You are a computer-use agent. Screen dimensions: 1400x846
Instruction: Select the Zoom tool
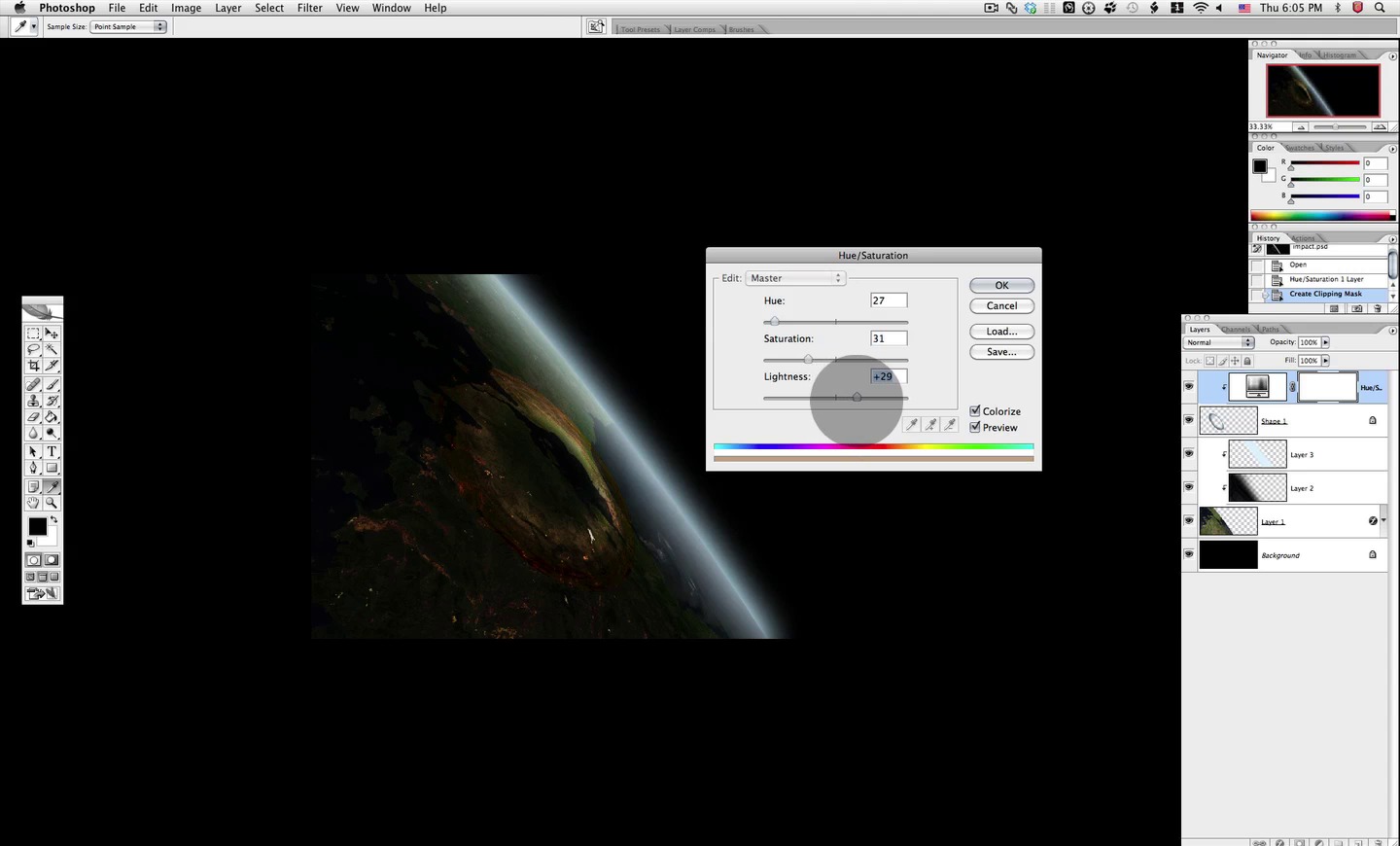[x=52, y=503]
